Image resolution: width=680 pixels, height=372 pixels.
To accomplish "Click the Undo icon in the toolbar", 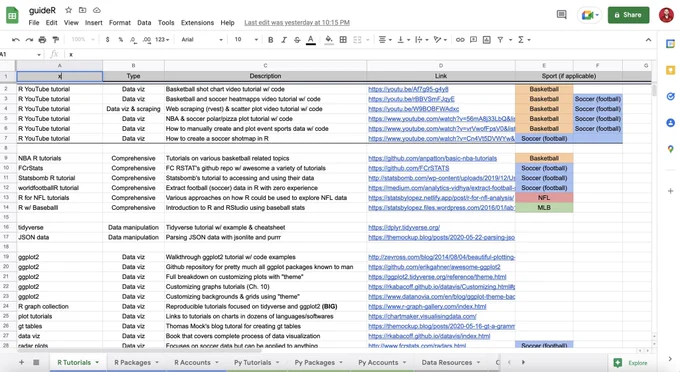I will [16, 40].
